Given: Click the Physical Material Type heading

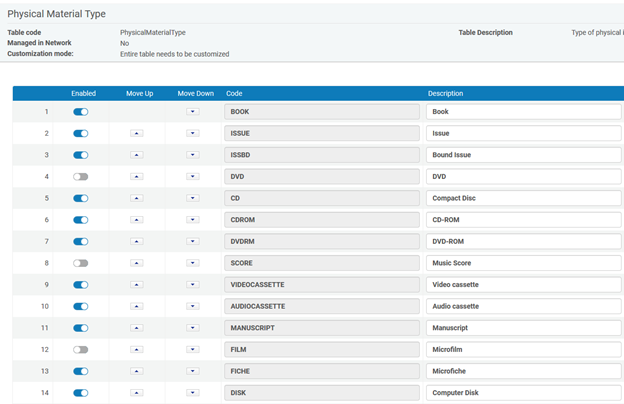Looking at the screenshot, I should pyautogui.click(x=57, y=14).
